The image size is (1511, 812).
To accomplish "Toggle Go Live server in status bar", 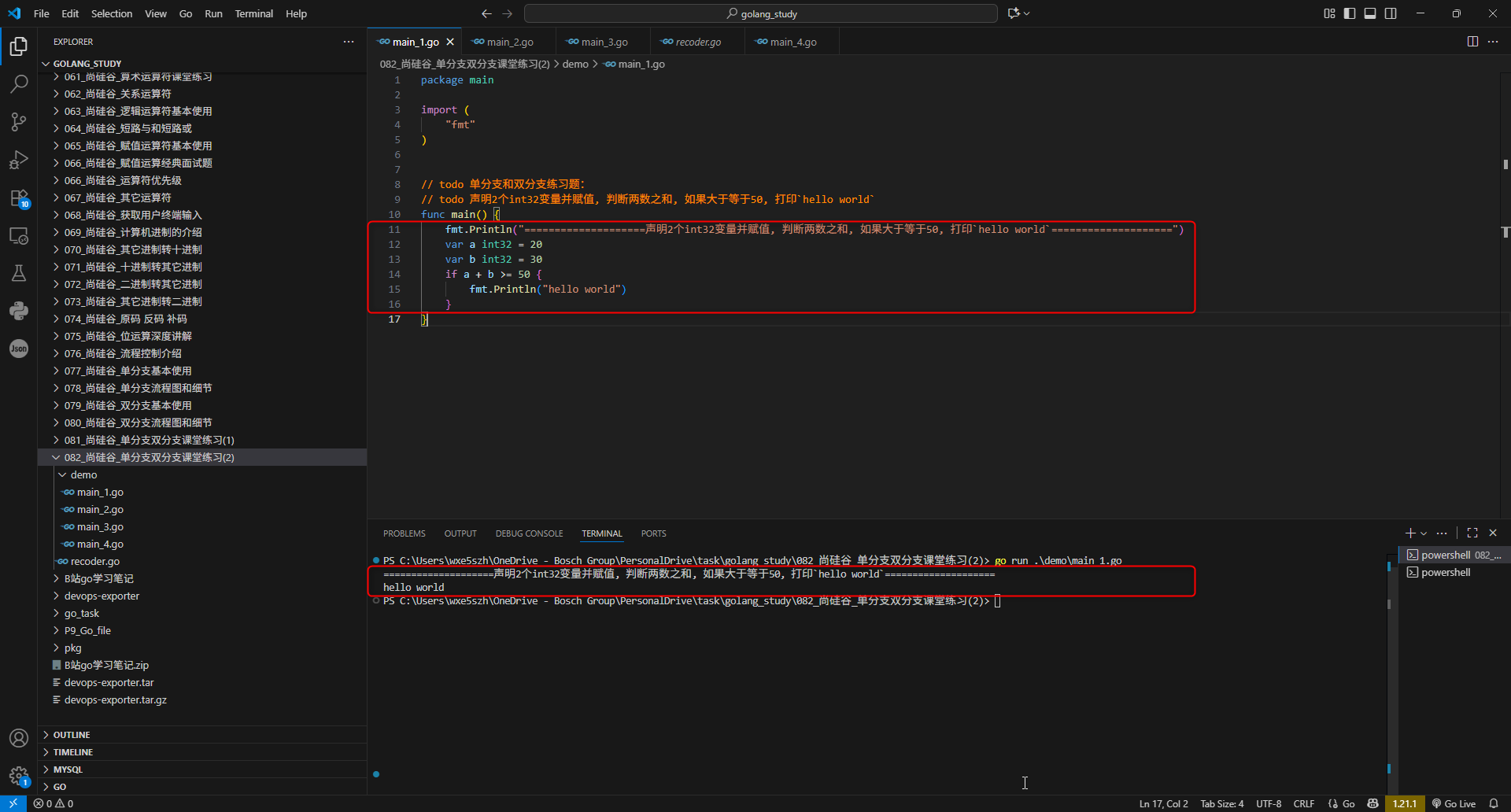I will (x=1454, y=803).
